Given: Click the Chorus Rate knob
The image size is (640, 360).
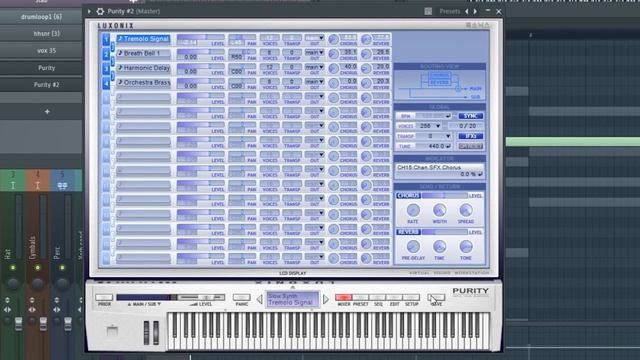Looking at the screenshot, I should pos(413,210).
